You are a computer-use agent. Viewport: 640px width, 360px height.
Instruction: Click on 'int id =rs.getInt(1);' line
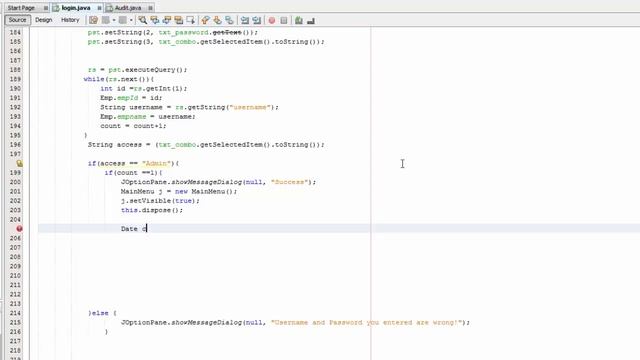(144, 89)
